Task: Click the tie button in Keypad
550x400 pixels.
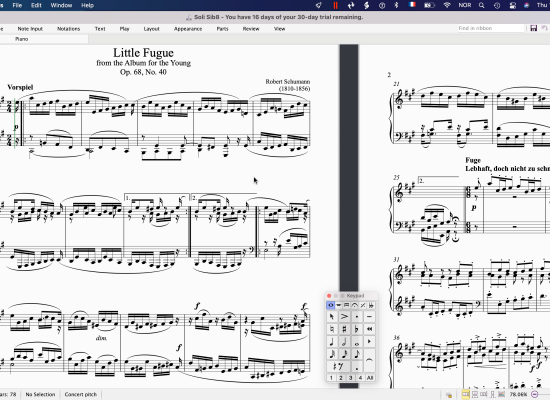Action: coord(369,360)
